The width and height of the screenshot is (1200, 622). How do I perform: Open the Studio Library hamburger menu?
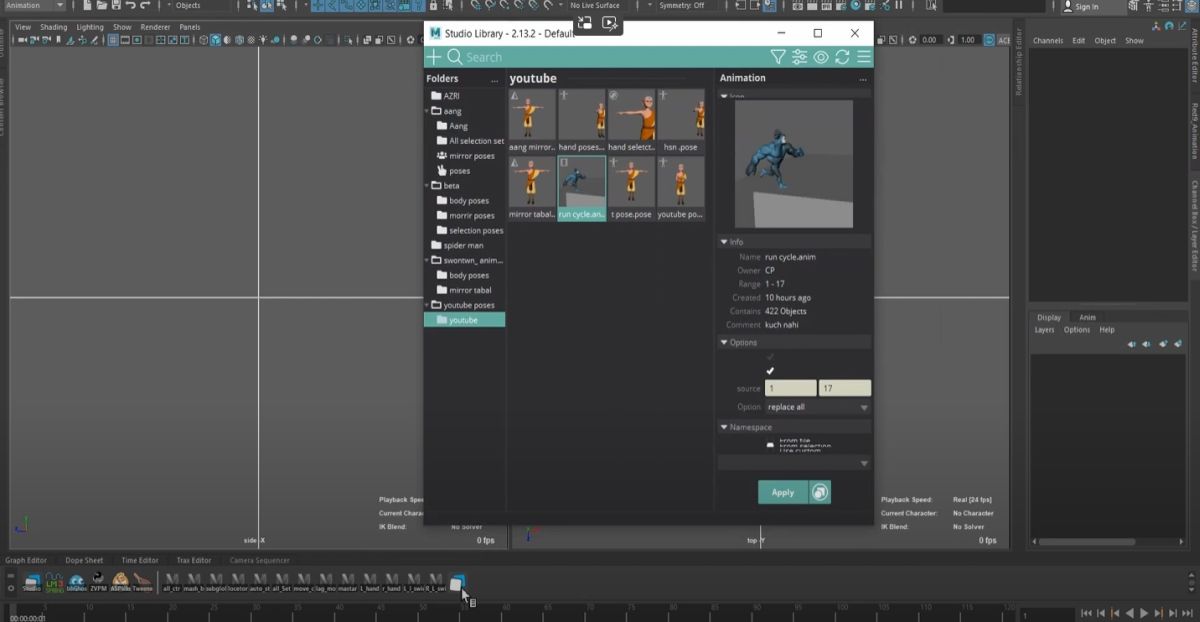point(863,57)
